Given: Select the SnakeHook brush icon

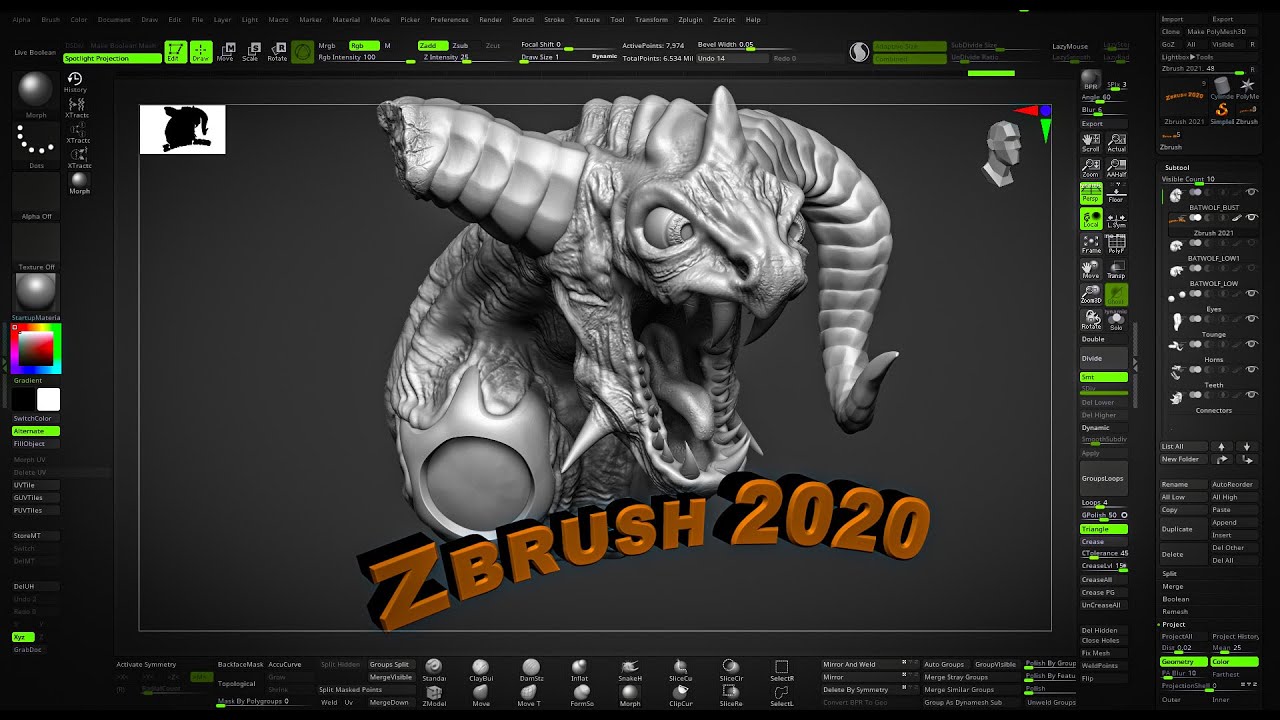Looking at the screenshot, I should [630, 670].
